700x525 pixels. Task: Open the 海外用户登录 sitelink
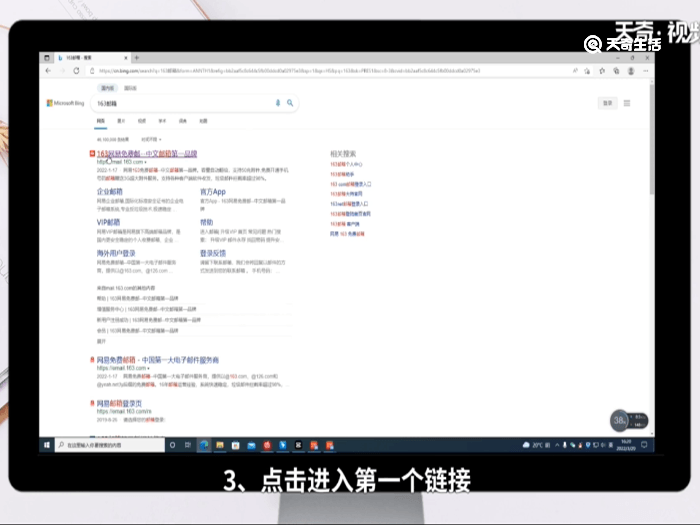[116, 253]
